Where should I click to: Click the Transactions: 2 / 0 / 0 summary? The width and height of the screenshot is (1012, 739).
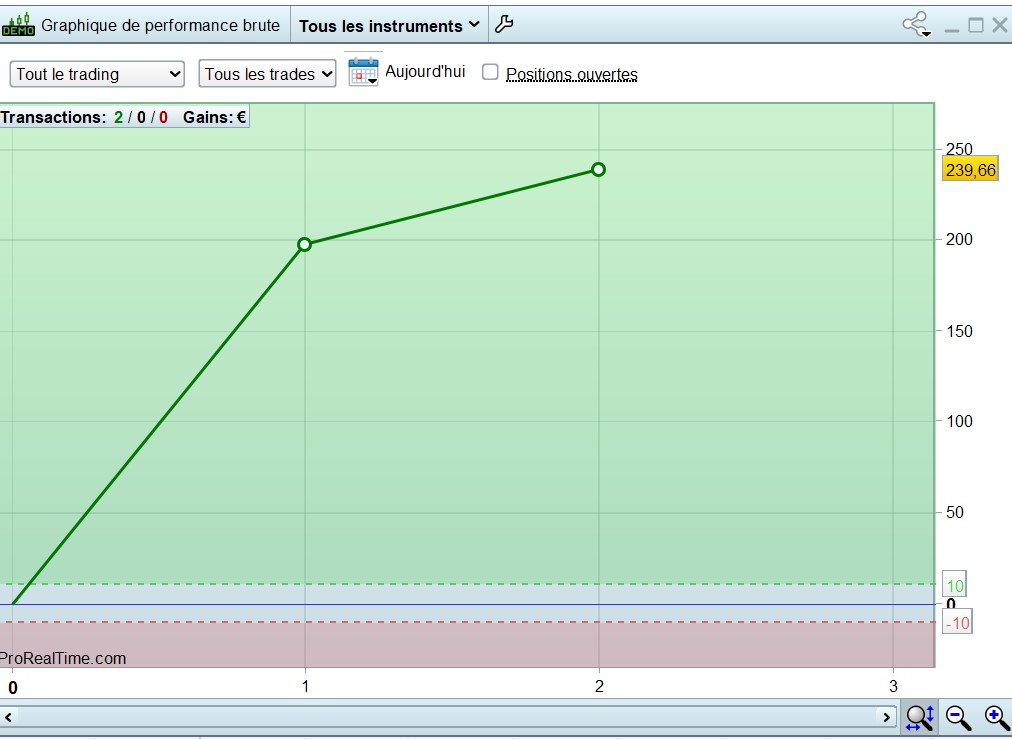point(84,117)
